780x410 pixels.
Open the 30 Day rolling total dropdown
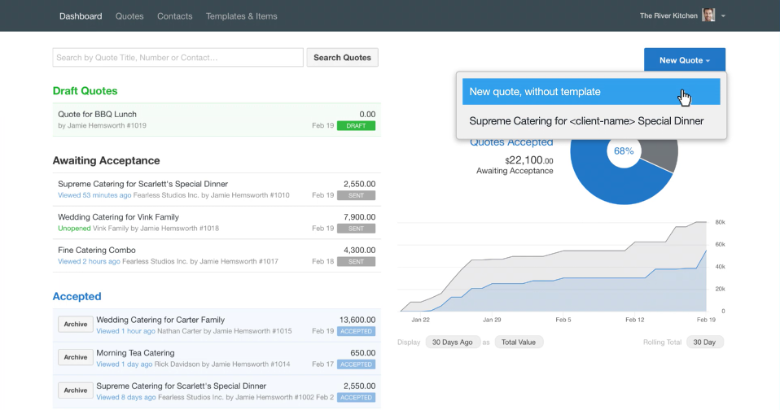[x=704, y=342]
